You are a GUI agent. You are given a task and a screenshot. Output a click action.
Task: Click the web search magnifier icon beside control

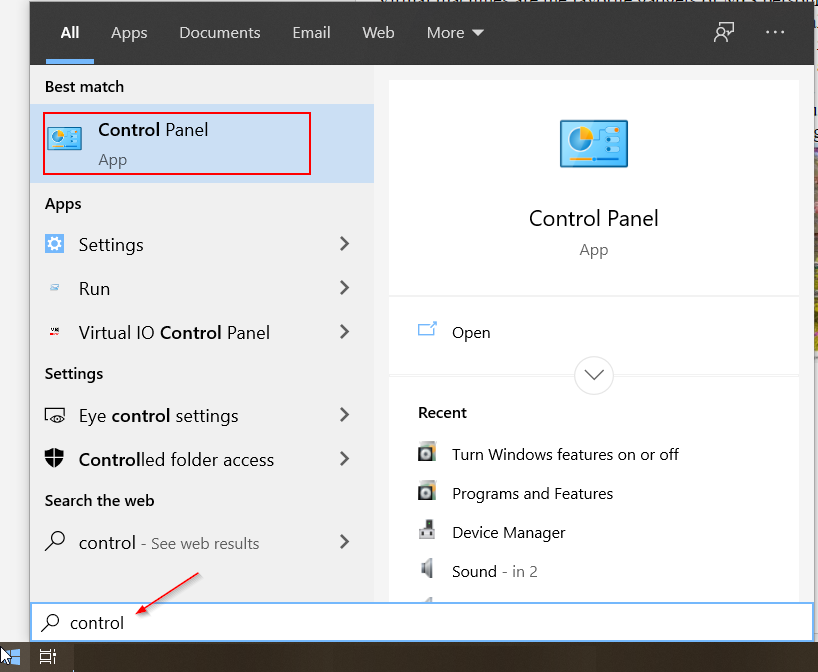coord(55,541)
